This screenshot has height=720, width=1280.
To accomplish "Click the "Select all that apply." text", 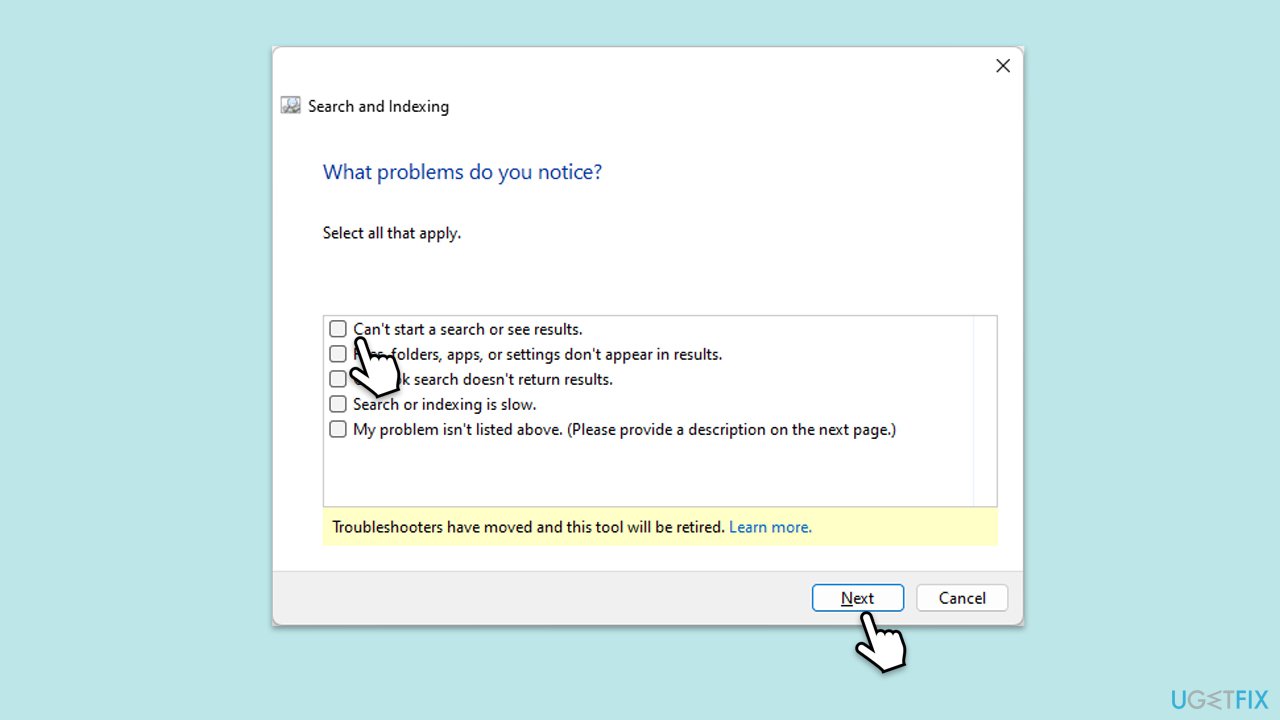I will 391,233.
